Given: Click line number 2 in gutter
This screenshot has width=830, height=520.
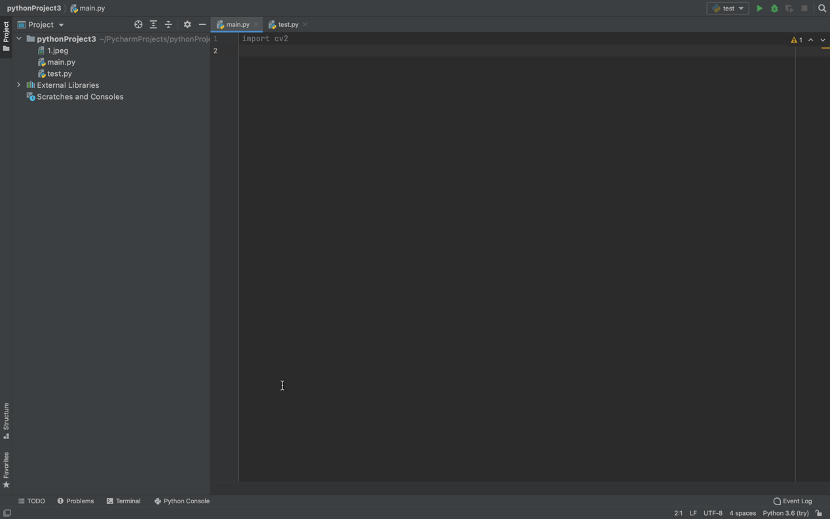Looking at the screenshot, I should [x=215, y=51].
